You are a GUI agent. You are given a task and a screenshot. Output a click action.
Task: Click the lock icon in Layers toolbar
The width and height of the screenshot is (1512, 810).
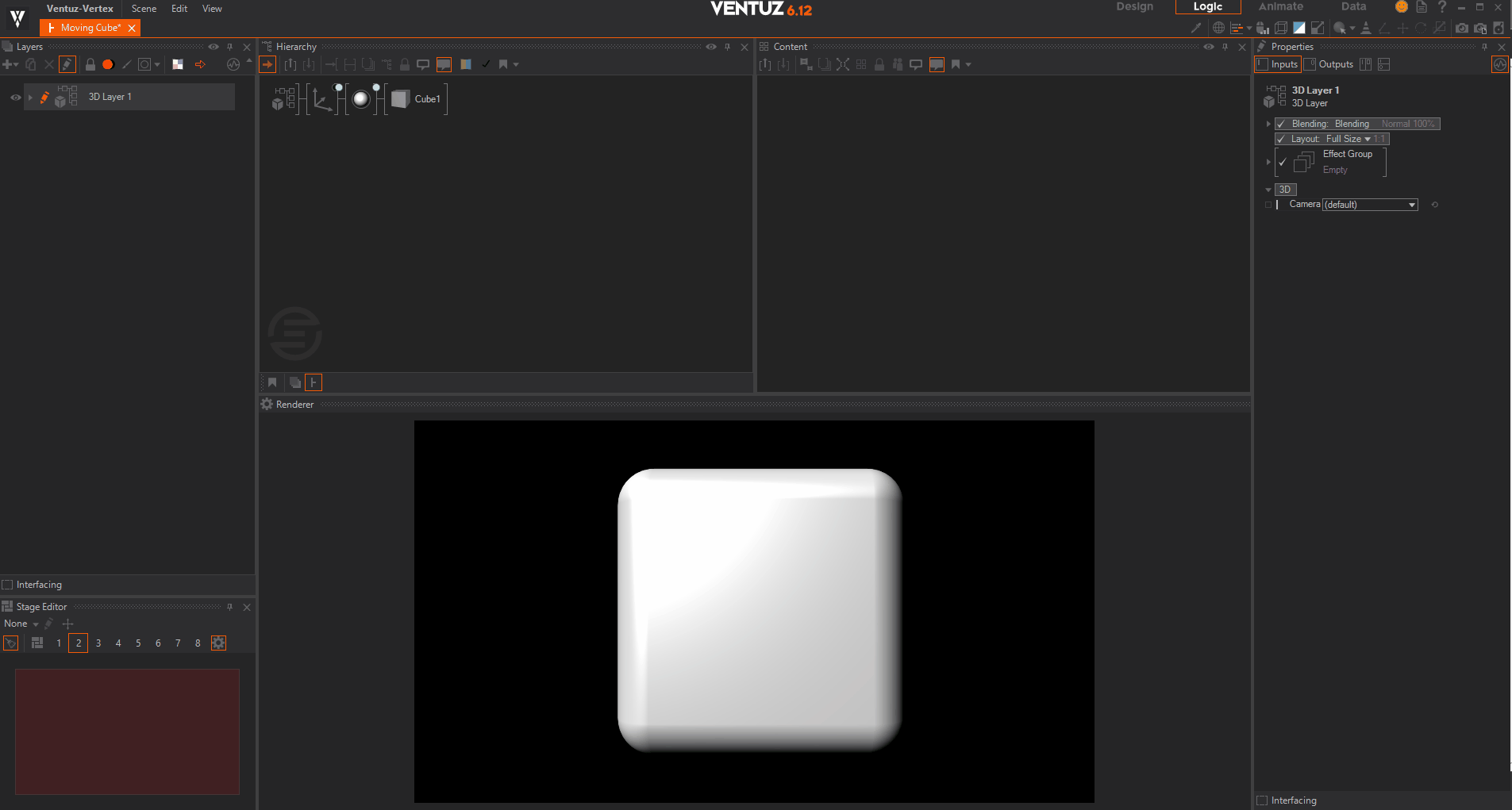point(90,64)
